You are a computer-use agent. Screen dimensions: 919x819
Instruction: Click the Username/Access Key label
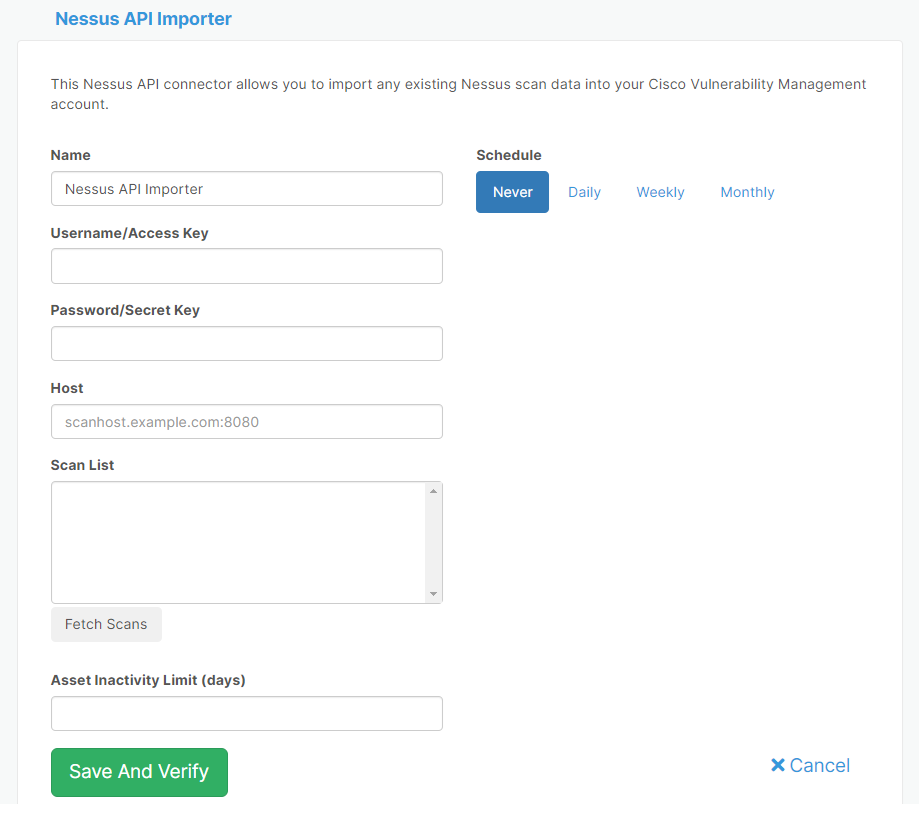point(130,233)
